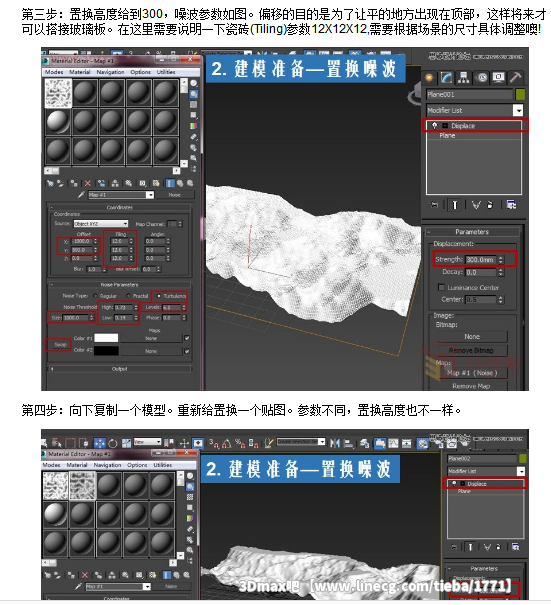Toggle Backlight icon in first screenshot's Material Editor

(x=193, y=94)
